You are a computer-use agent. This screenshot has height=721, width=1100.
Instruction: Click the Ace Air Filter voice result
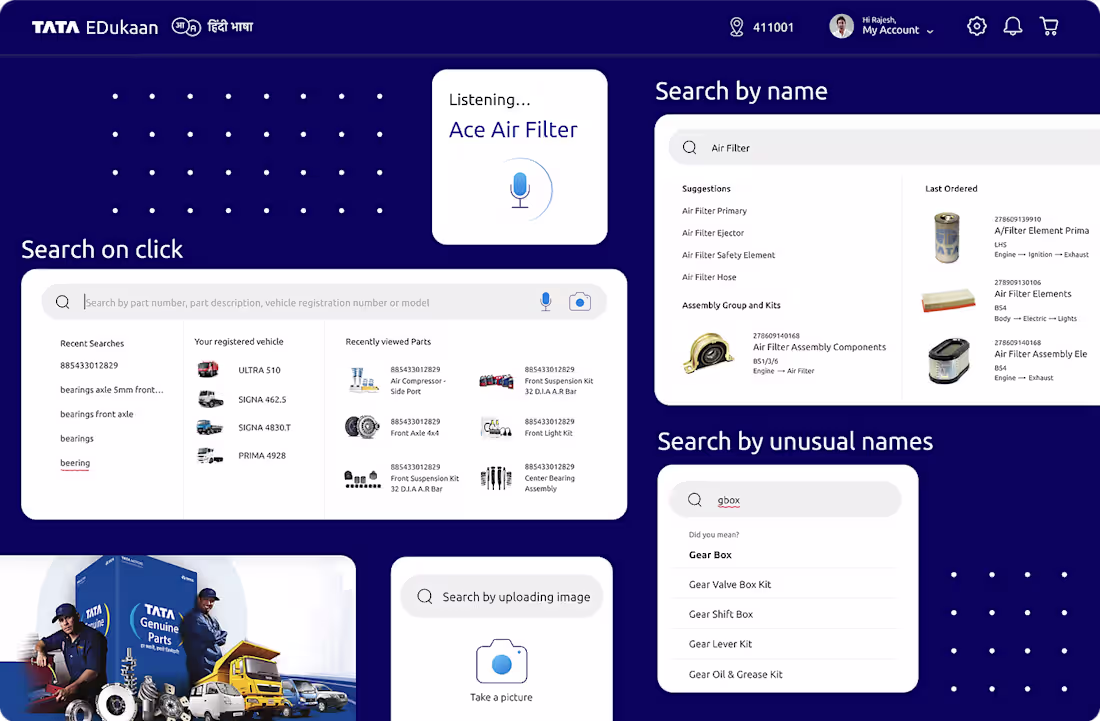pos(513,130)
